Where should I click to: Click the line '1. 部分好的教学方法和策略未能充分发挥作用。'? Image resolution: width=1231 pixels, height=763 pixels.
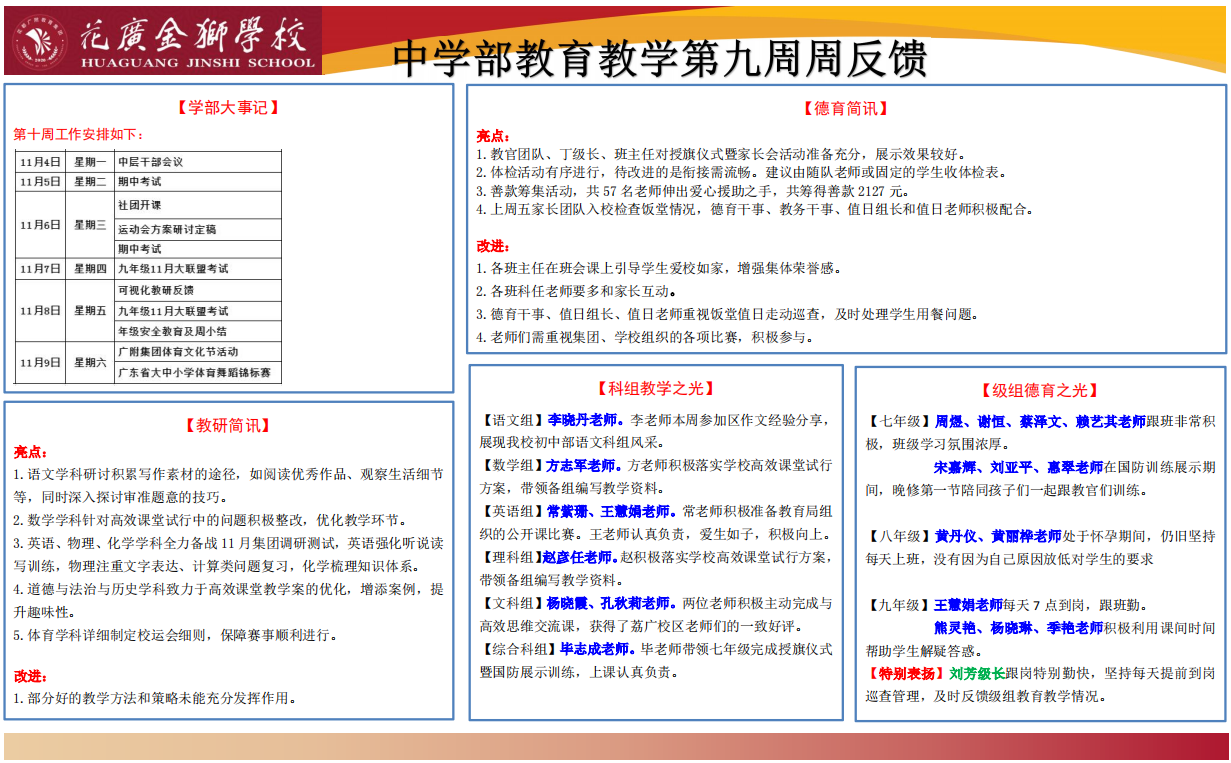(155, 699)
